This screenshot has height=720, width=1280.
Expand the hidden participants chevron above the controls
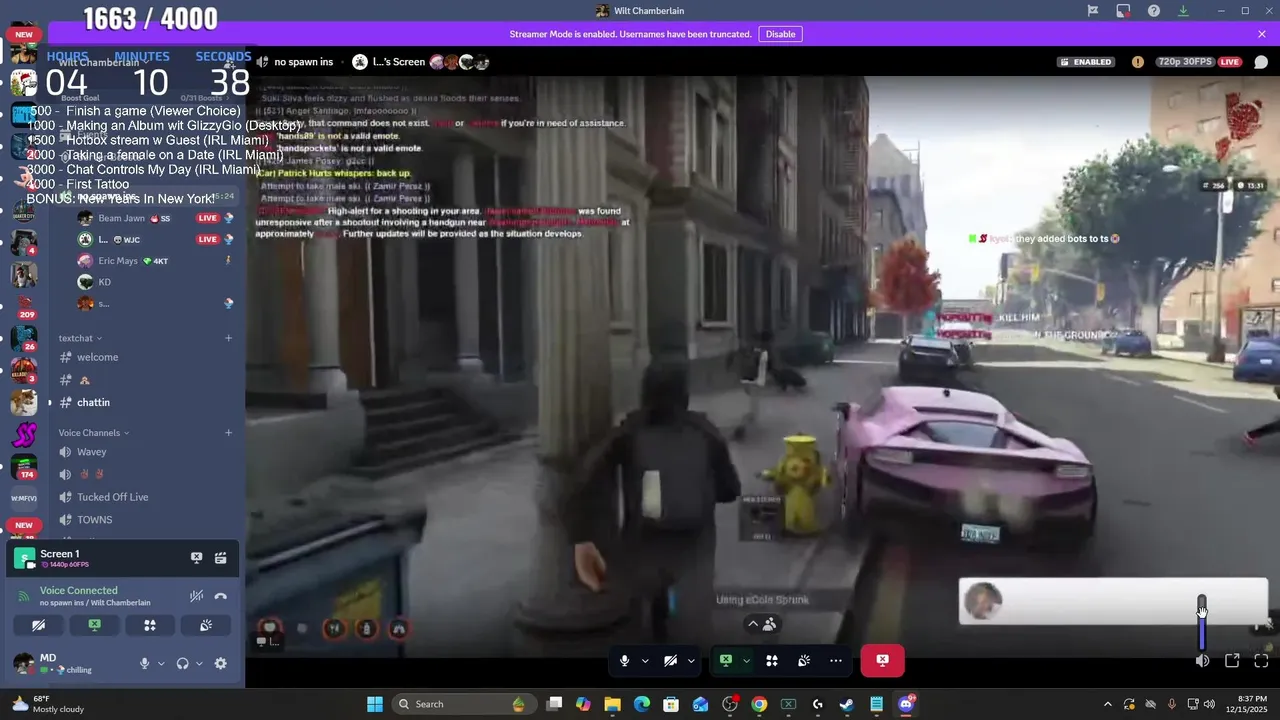(761, 624)
